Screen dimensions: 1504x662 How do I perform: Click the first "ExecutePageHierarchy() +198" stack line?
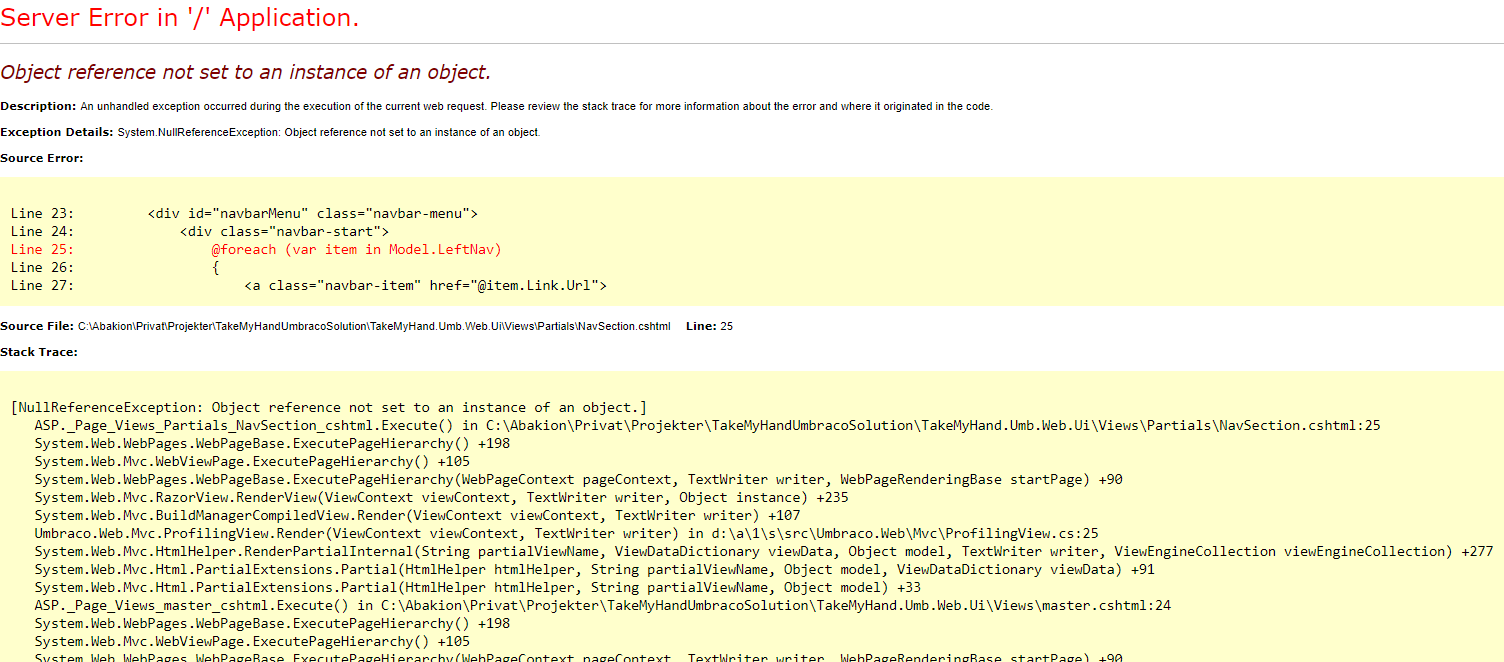(272, 443)
